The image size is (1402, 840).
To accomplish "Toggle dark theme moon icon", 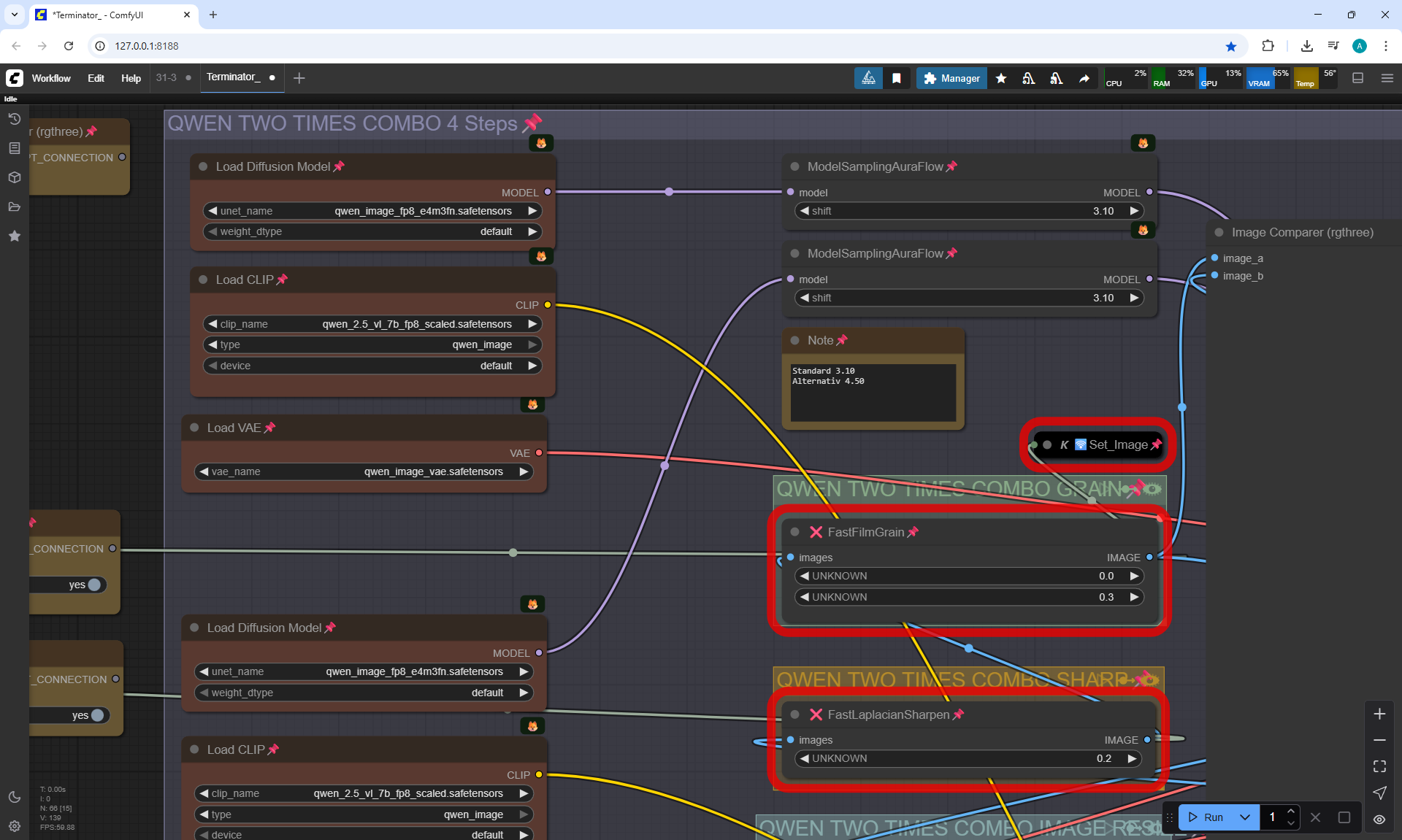I will click(14, 797).
